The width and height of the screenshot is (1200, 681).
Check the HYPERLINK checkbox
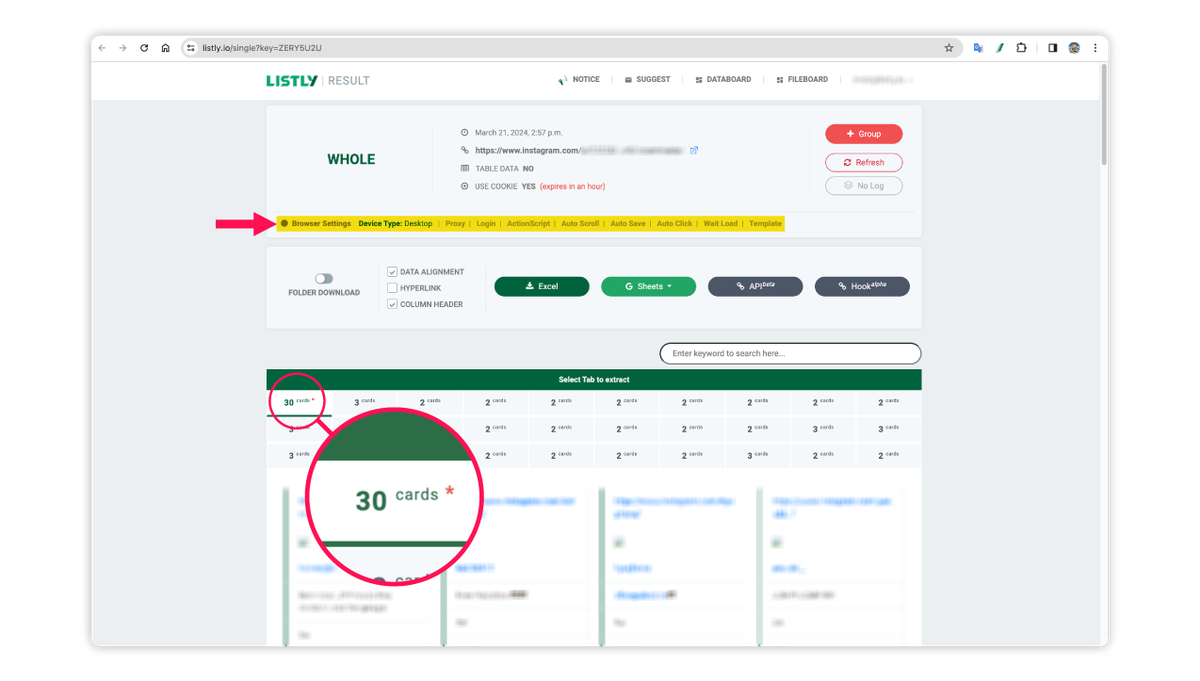(392, 288)
